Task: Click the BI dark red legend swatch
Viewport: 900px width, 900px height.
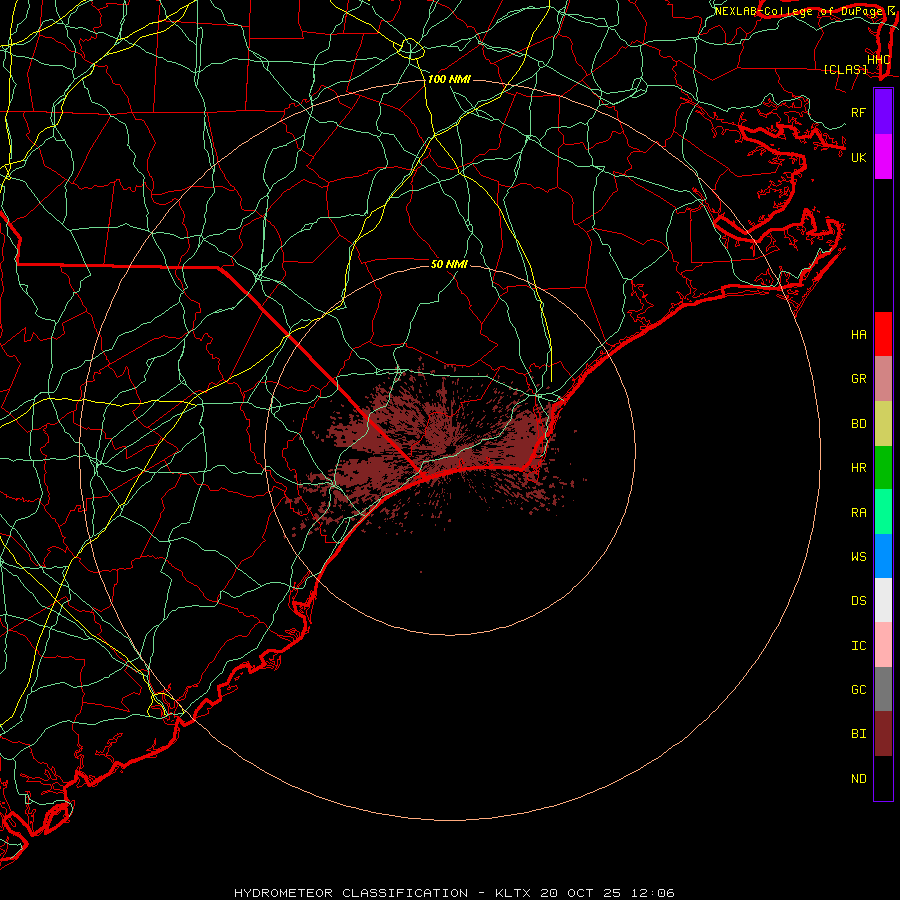Action: click(883, 734)
